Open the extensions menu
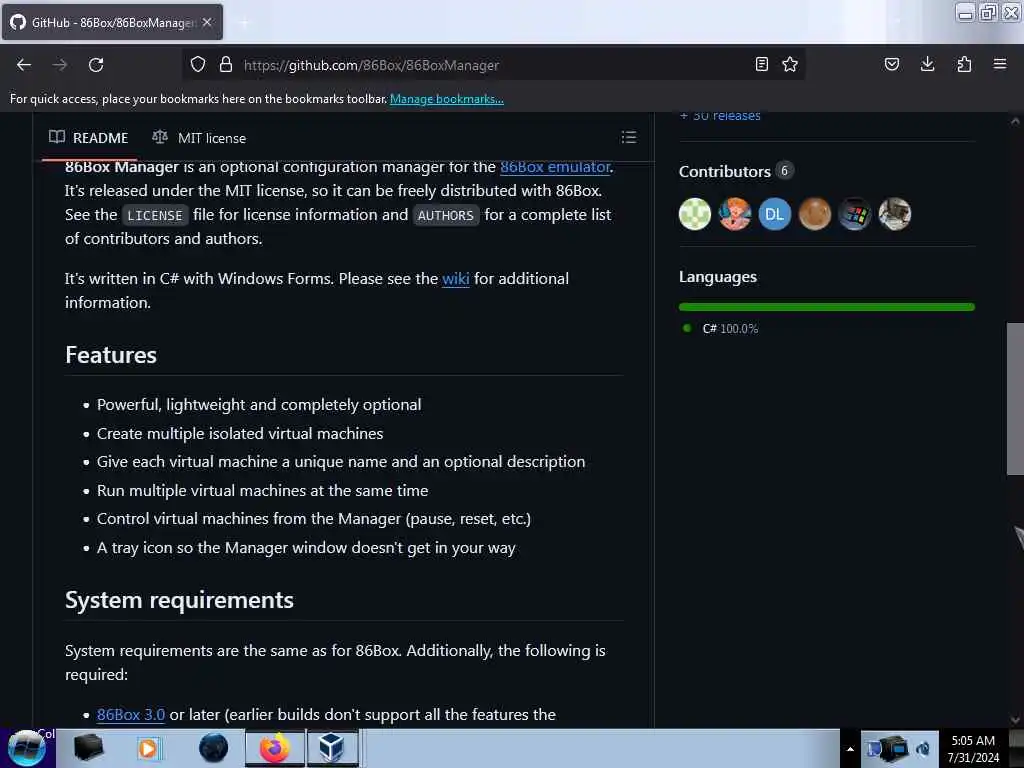 964,64
